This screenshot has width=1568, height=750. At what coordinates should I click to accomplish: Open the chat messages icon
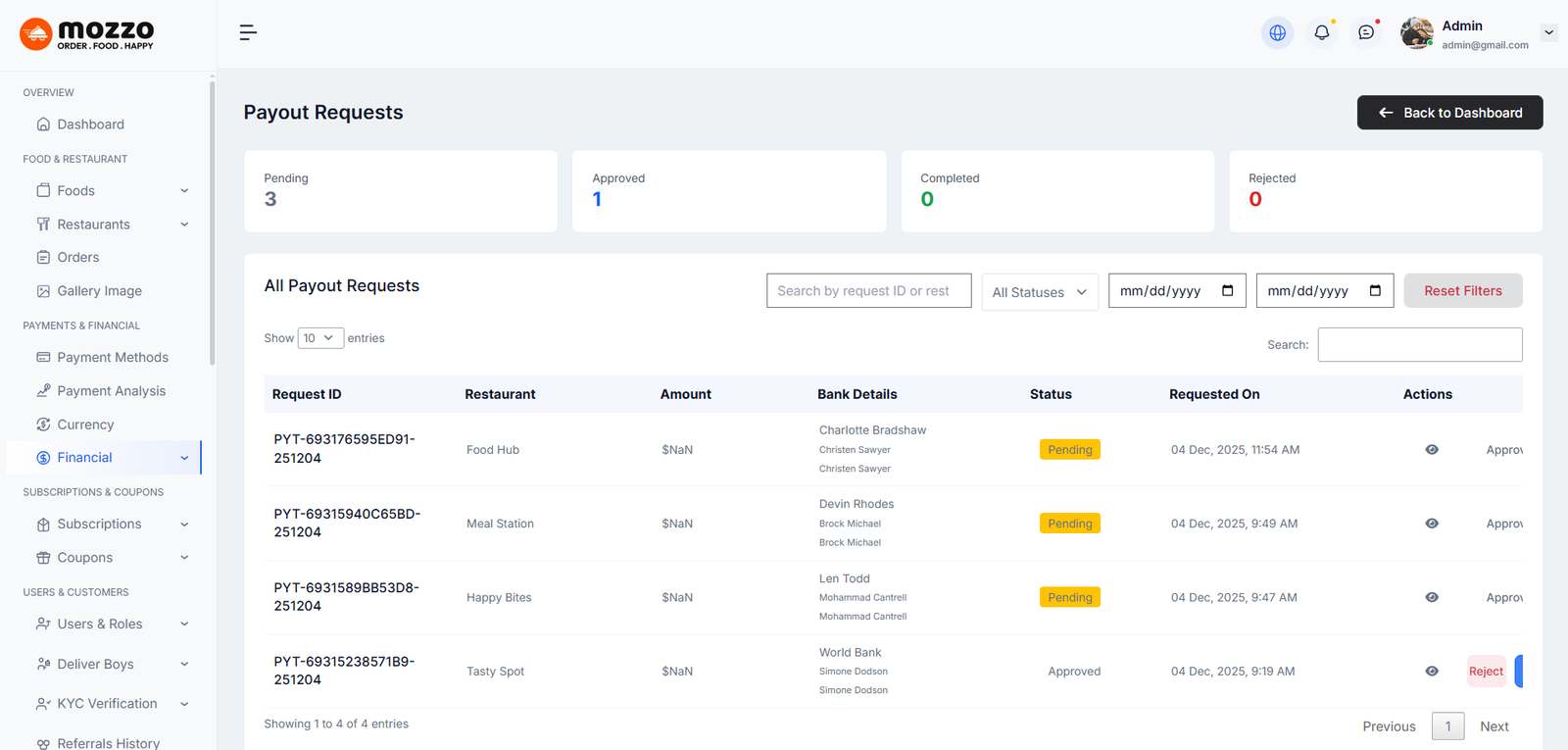(x=1366, y=32)
